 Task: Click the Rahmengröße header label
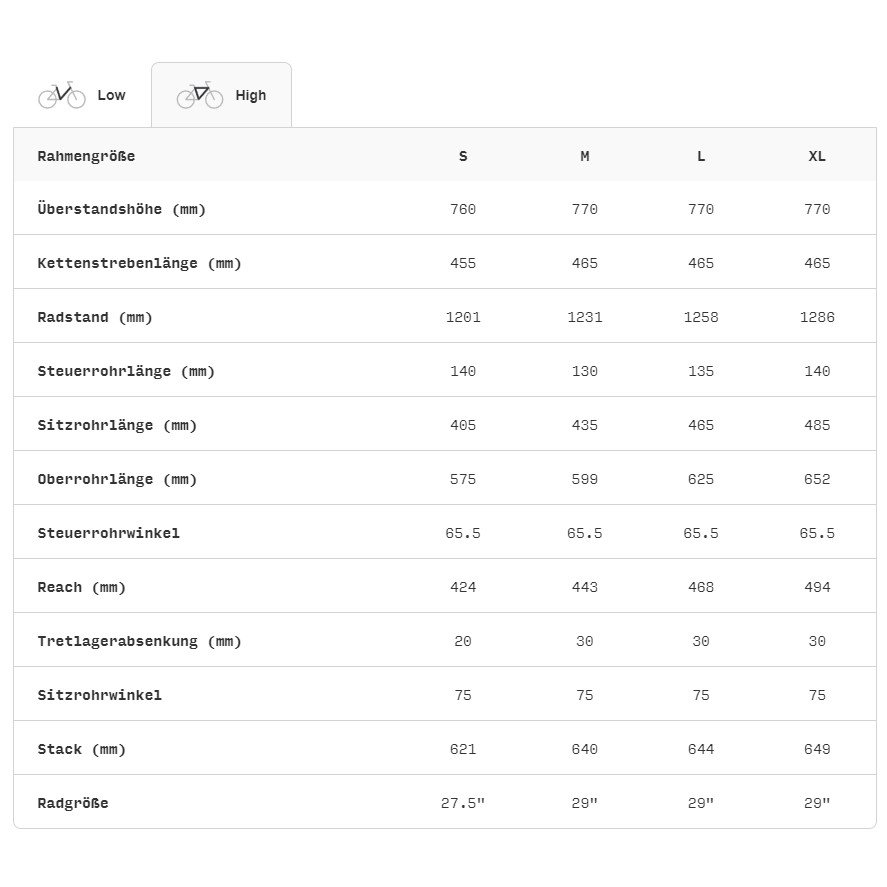(86, 156)
